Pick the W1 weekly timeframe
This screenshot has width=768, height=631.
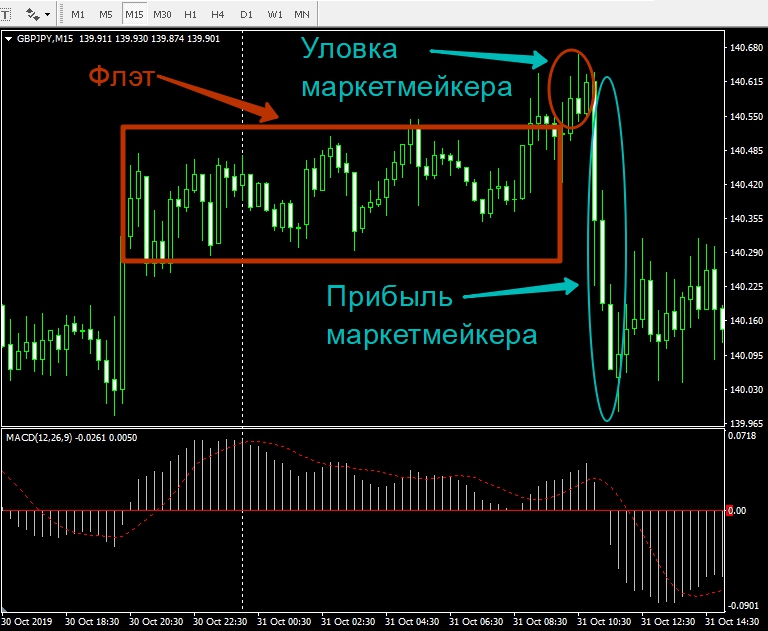pyautogui.click(x=273, y=14)
